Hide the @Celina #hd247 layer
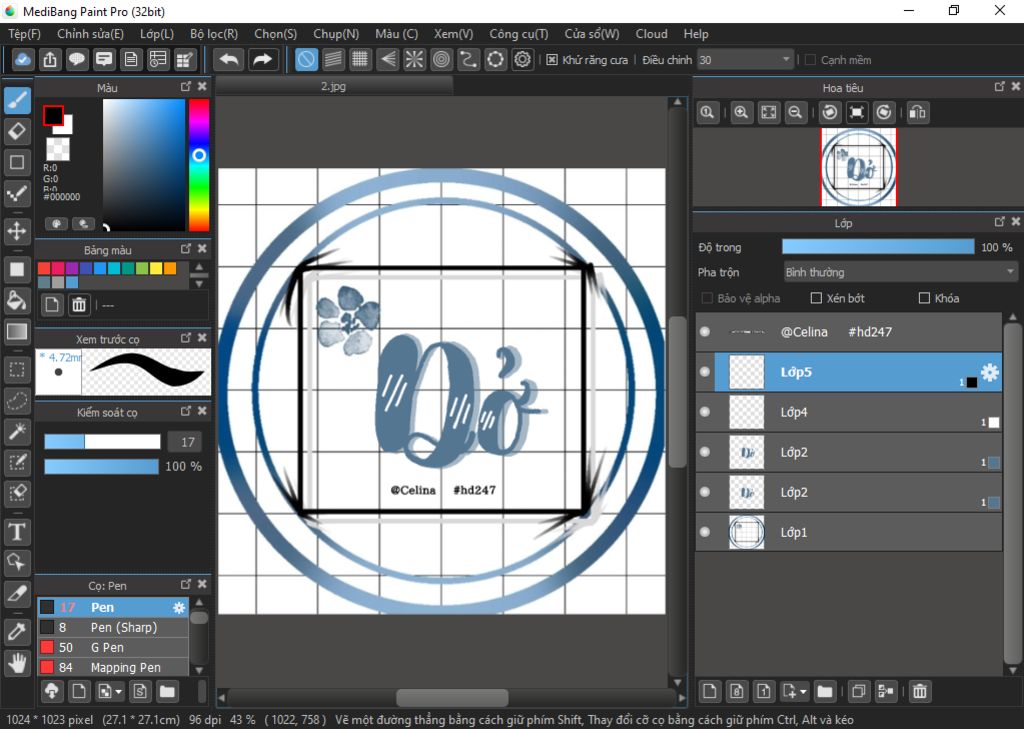 (x=705, y=331)
